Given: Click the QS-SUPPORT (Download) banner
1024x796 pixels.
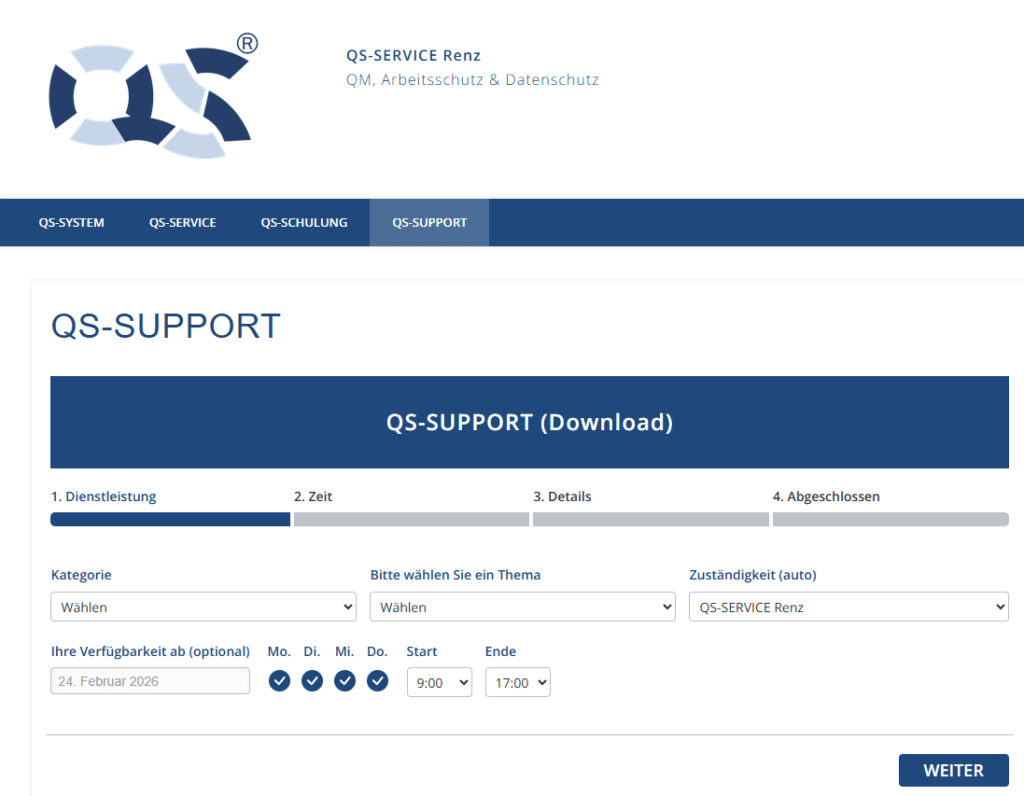Looking at the screenshot, I should [529, 422].
